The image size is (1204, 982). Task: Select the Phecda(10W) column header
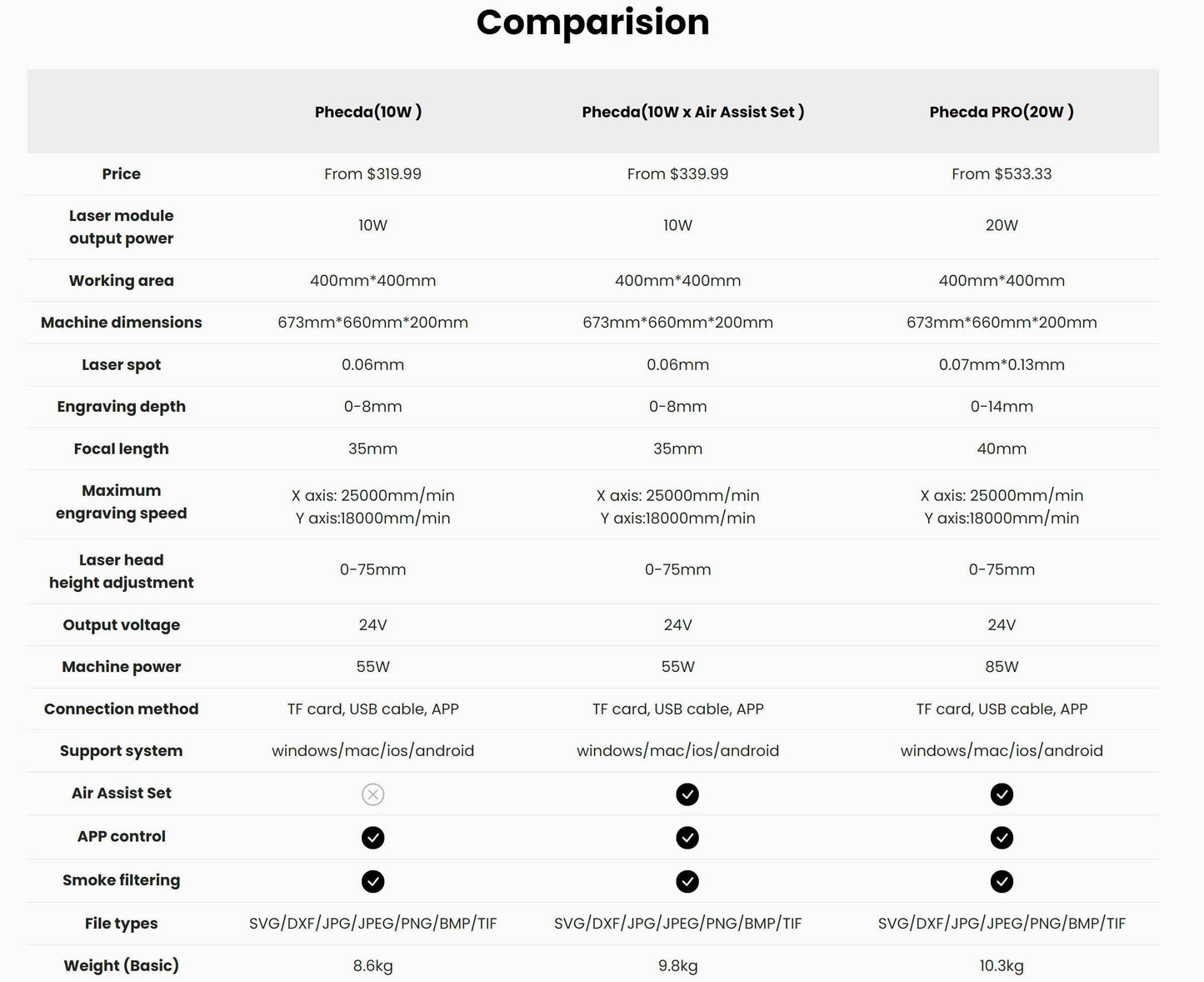(x=368, y=112)
